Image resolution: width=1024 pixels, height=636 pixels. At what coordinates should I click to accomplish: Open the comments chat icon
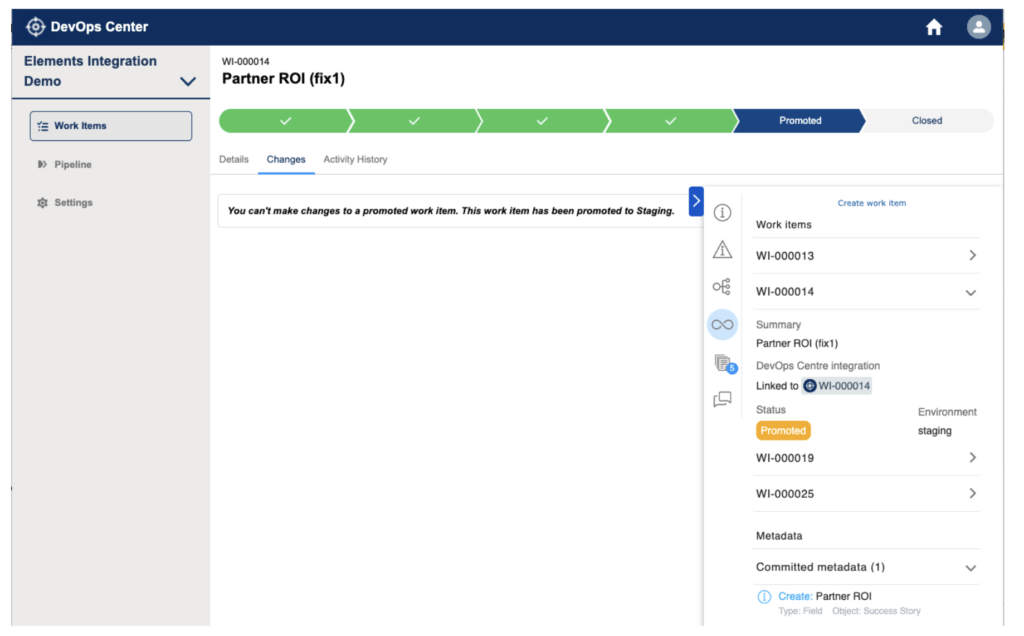tap(722, 399)
